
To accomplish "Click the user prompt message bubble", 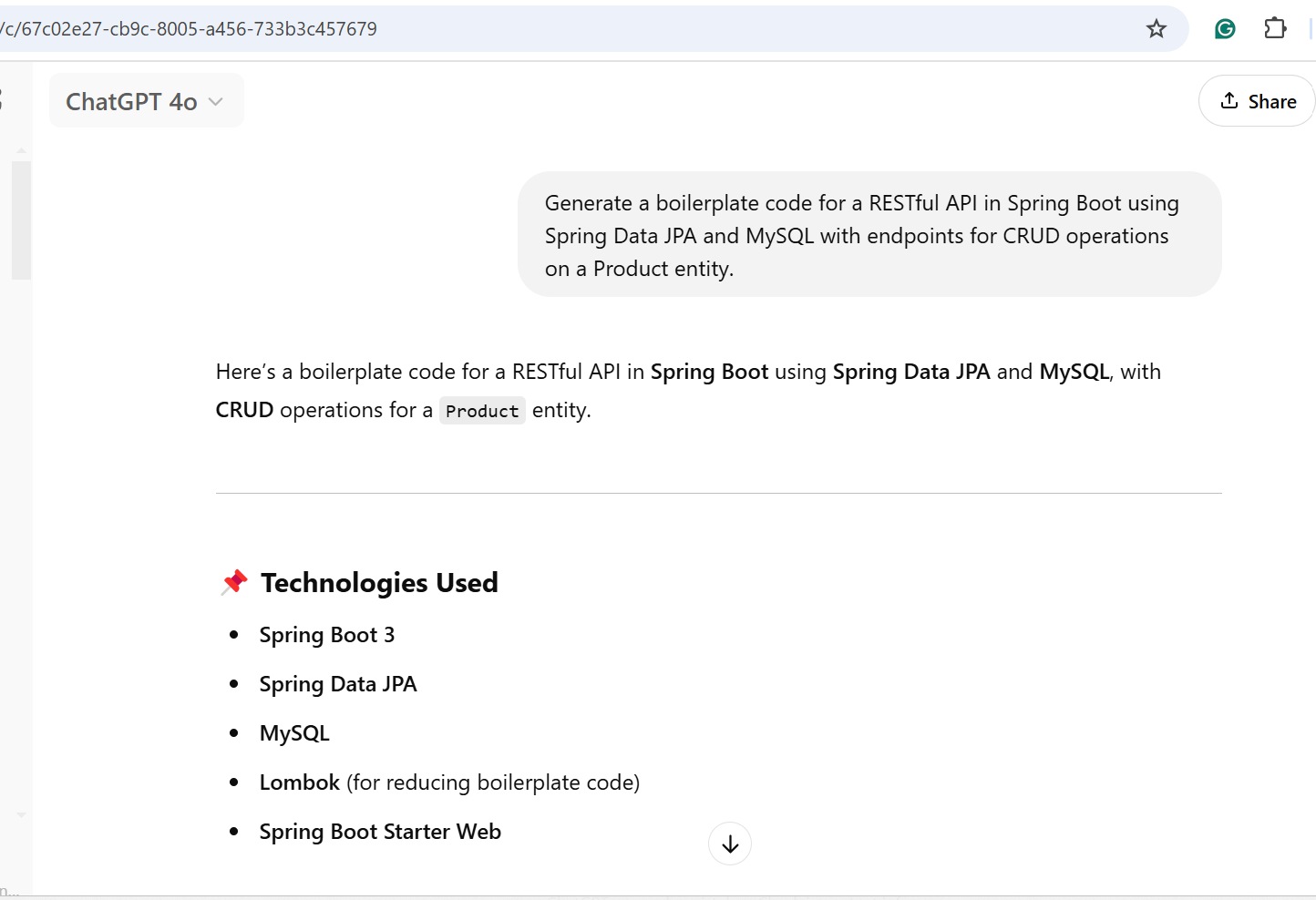I will tap(869, 235).
